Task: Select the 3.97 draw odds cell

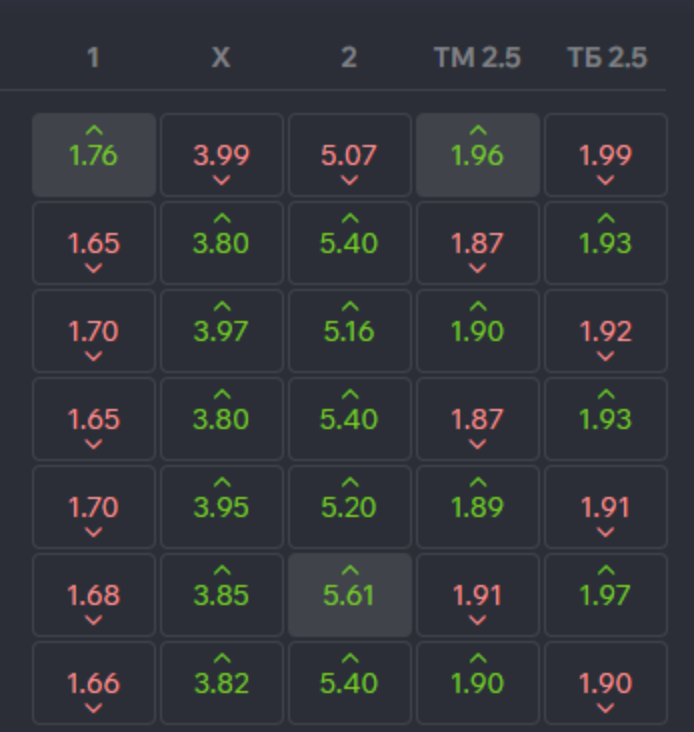Action: click(x=222, y=331)
